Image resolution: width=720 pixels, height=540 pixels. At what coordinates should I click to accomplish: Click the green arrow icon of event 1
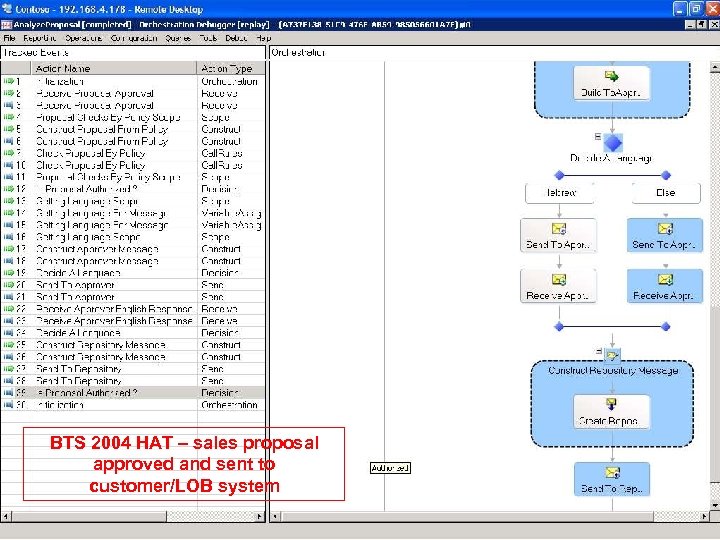[8, 81]
